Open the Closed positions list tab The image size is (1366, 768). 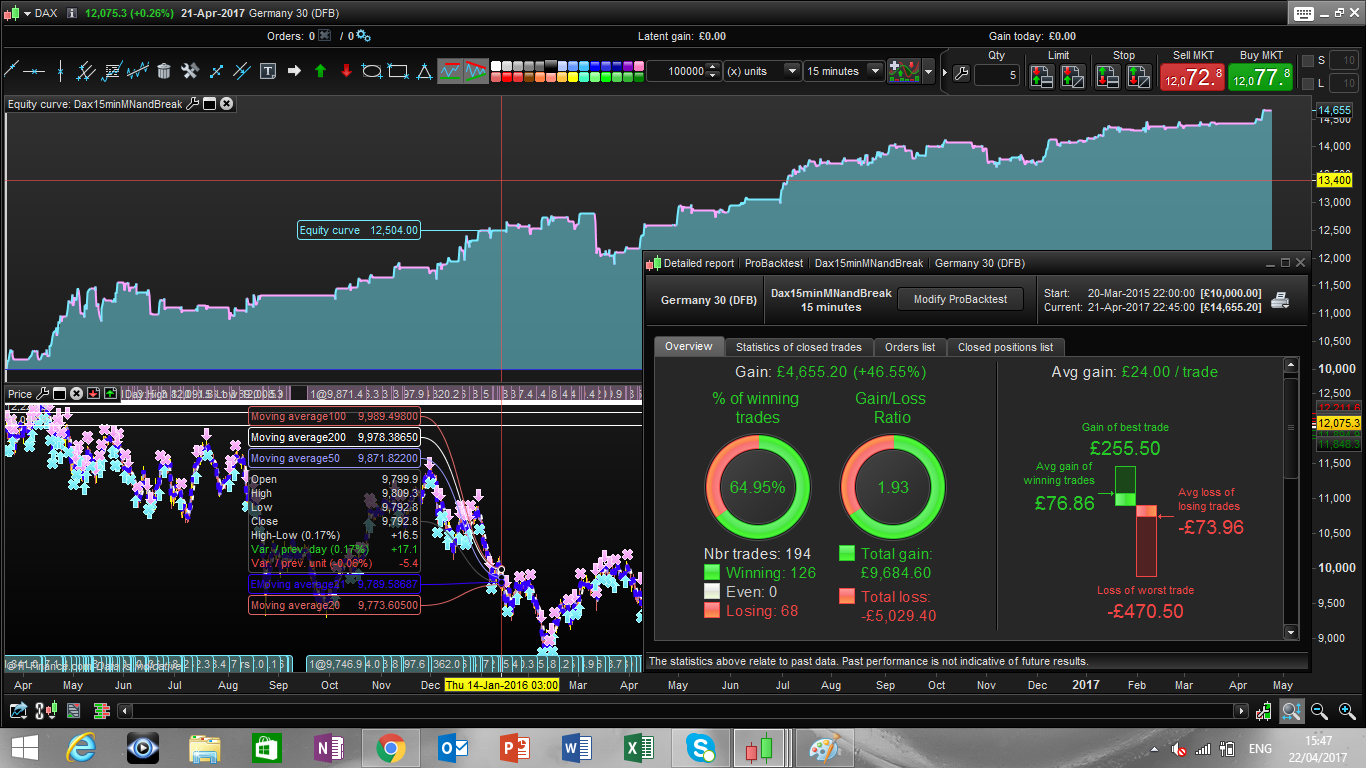tap(1004, 347)
